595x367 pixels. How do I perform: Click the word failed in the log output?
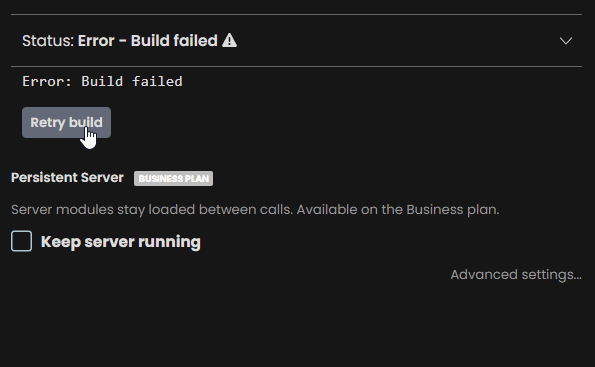coord(157,81)
